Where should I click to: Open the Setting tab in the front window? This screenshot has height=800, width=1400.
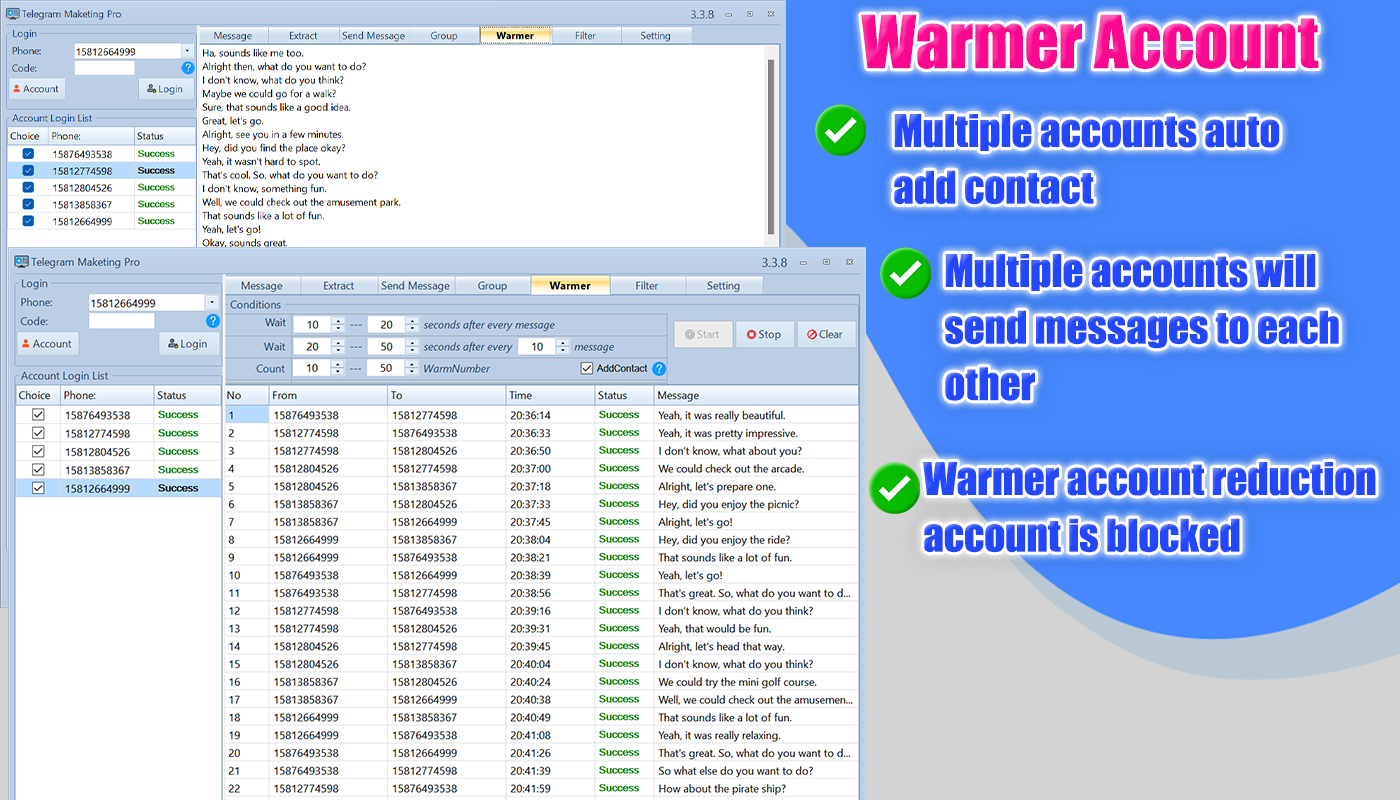tap(723, 286)
